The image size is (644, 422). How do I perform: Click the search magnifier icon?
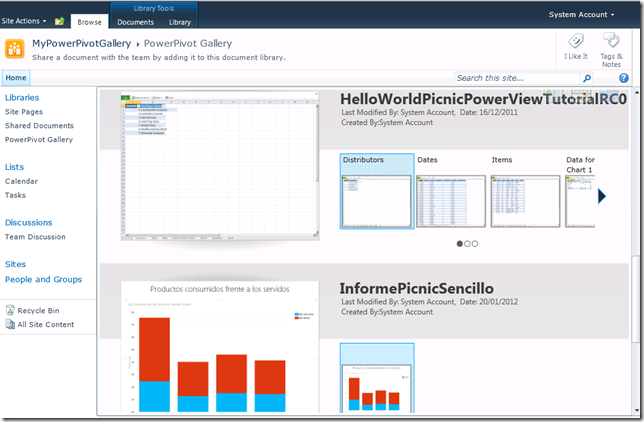coord(587,78)
